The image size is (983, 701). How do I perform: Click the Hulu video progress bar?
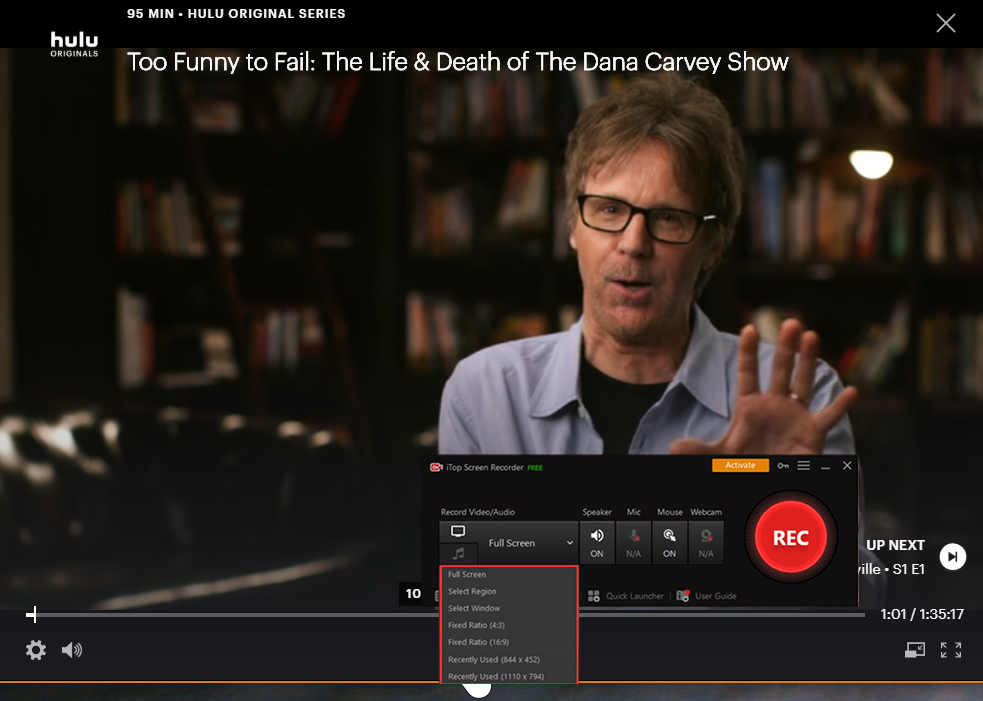pyautogui.click(x=450, y=615)
